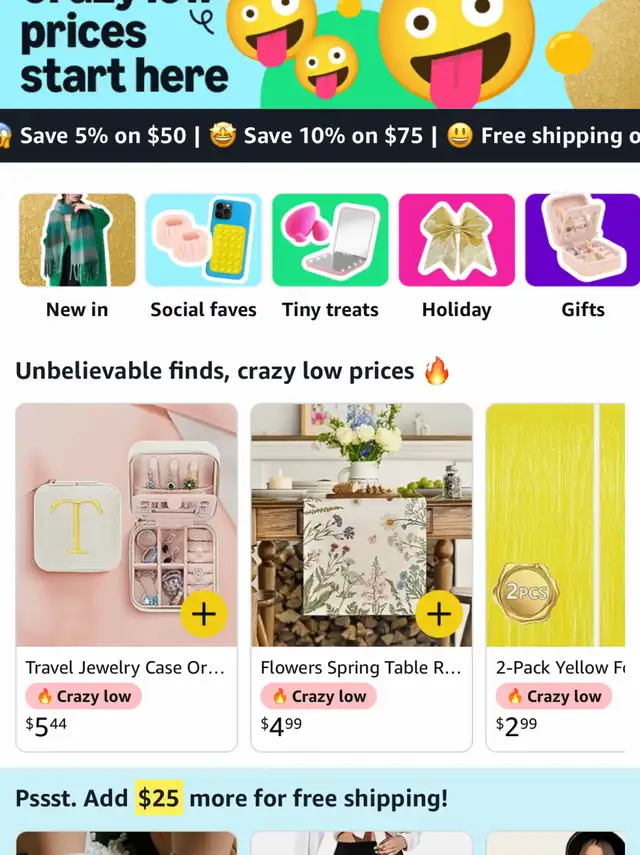Tap the fire emoji beside Unbelievable finds
This screenshot has width=640, height=855.
coord(437,371)
